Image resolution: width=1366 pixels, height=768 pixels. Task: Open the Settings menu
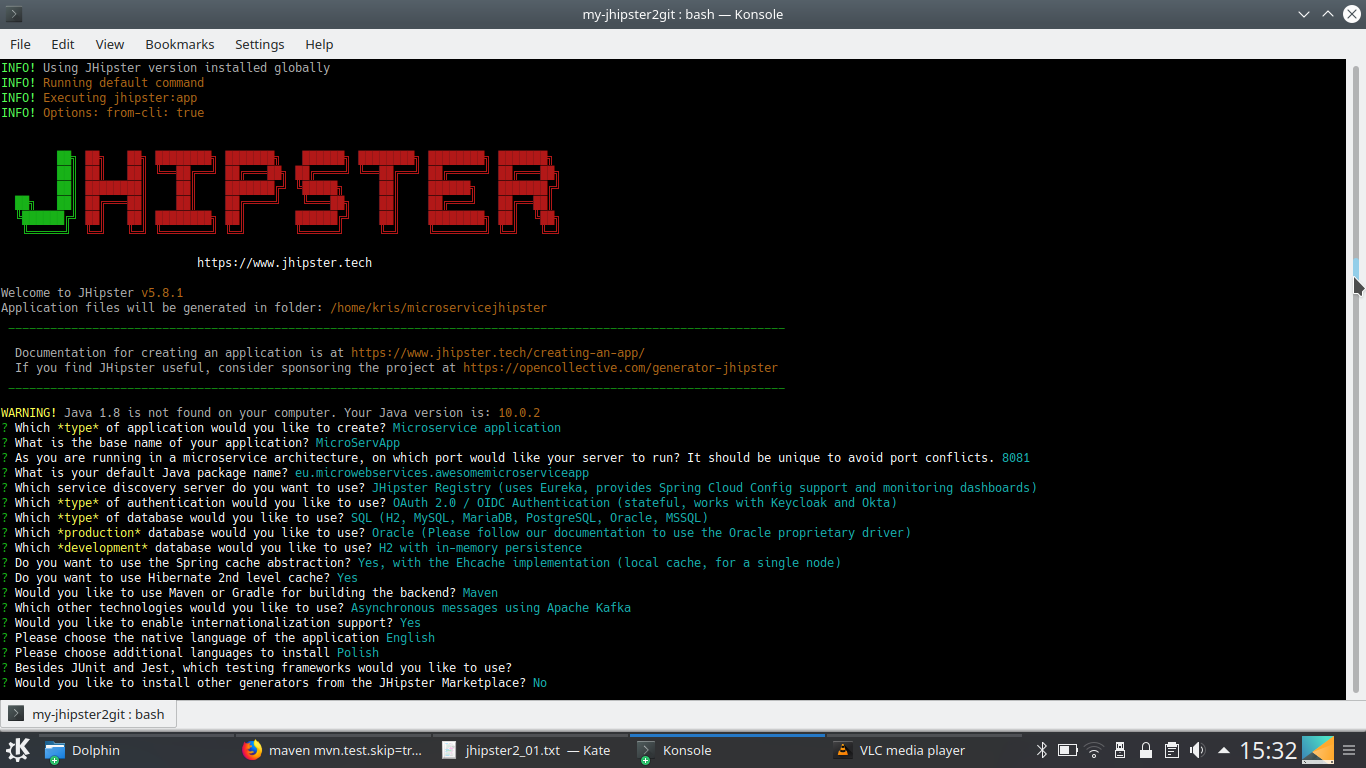[x=260, y=44]
